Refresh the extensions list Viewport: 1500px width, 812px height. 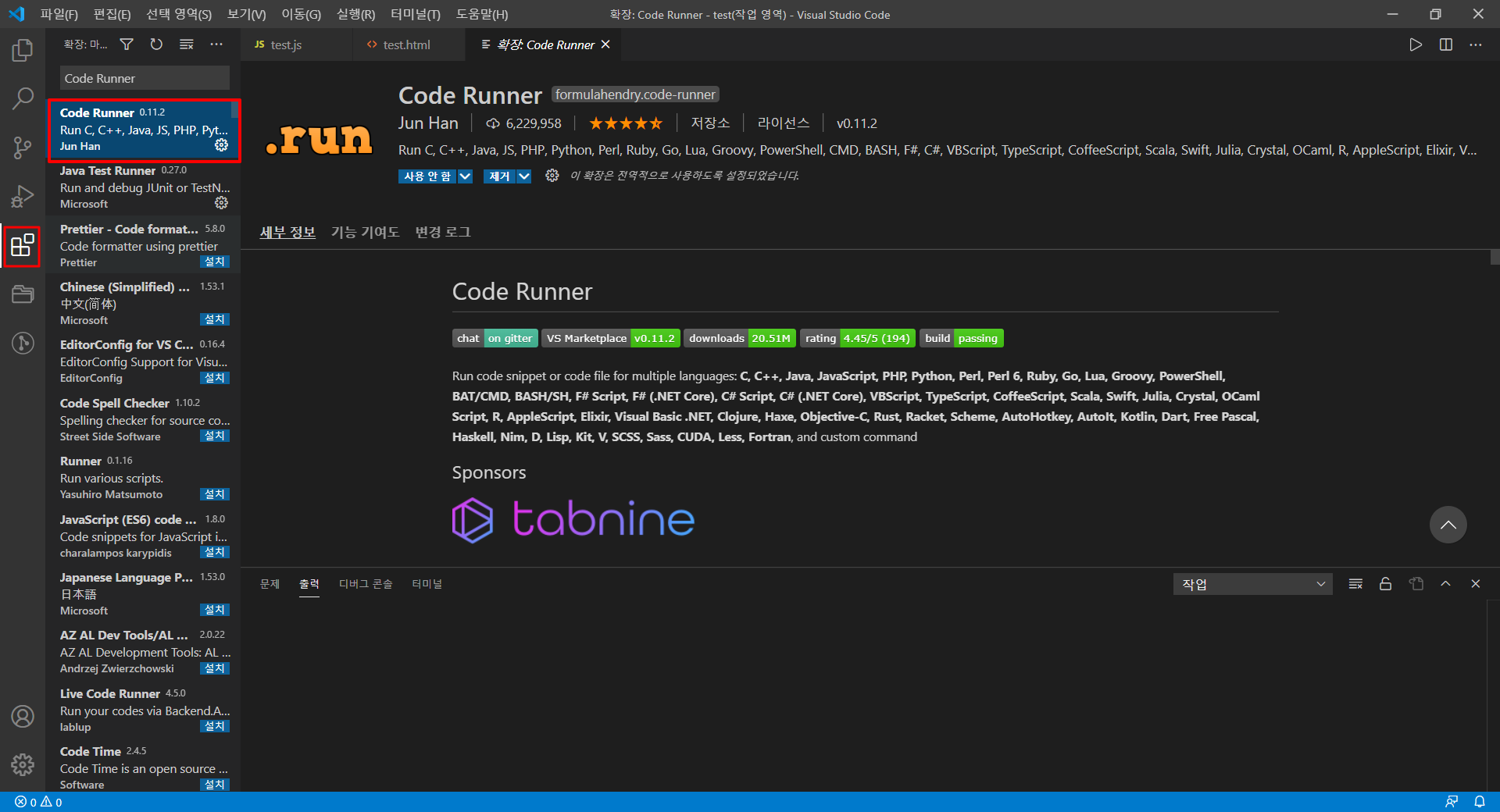point(156,45)
